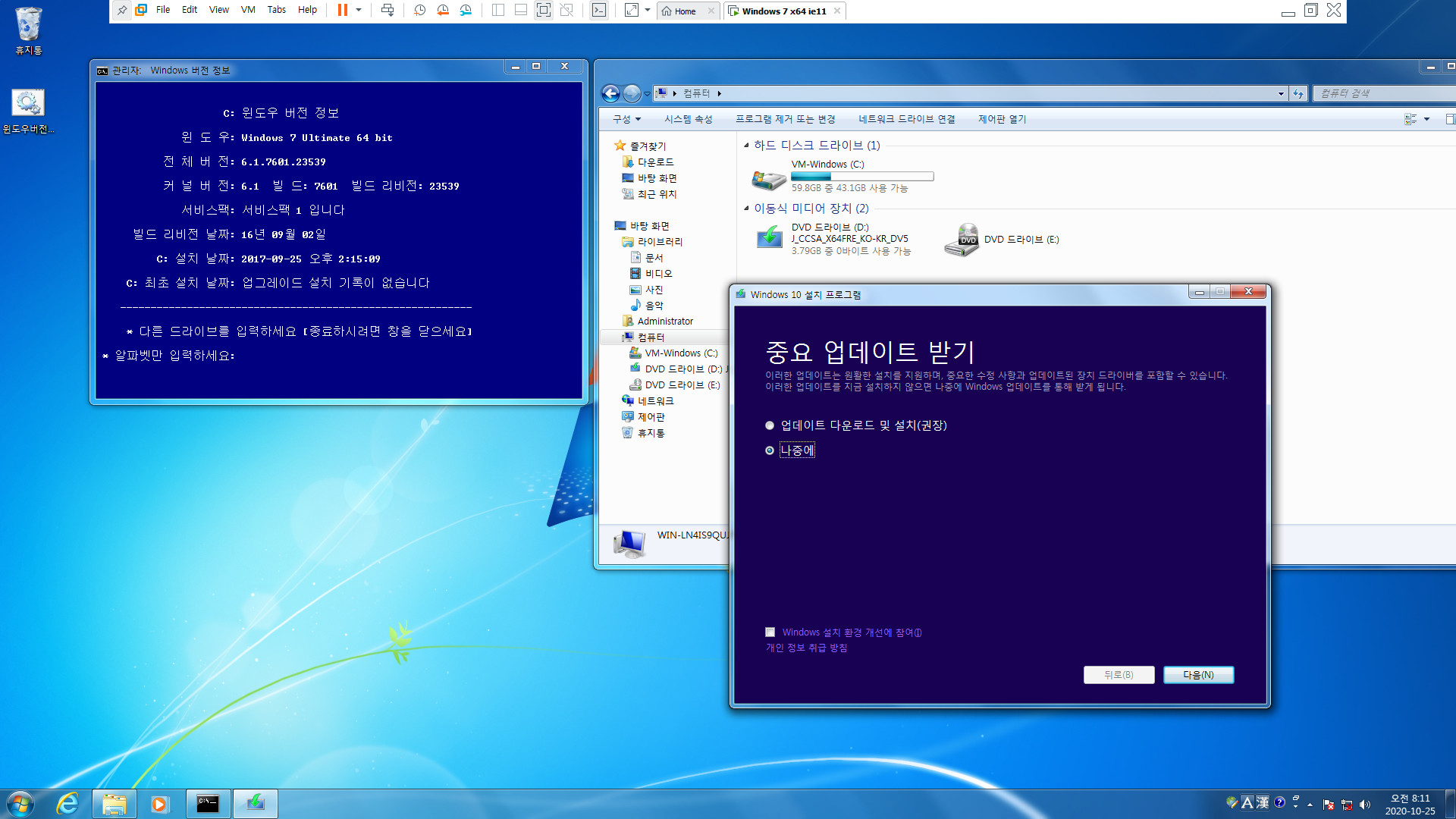1456x819 pixels.
Task: Select the 윈도우버전 desktop shortcut icon
Action: 29,111
